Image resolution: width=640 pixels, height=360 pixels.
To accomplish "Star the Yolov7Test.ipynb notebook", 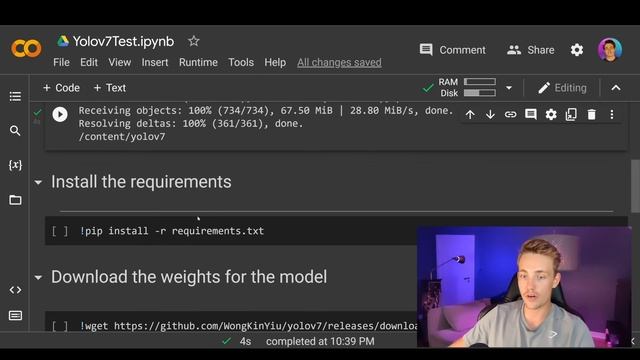I will [193, 41].
